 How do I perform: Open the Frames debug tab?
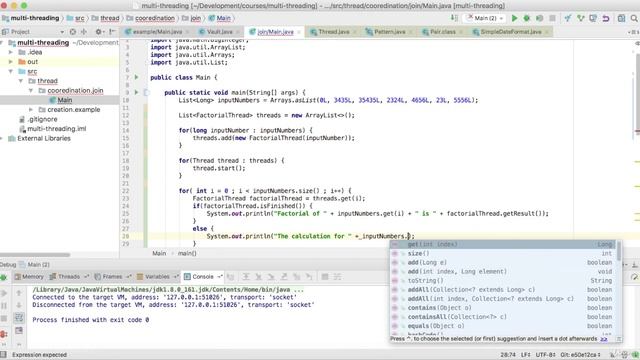(112, 277)
